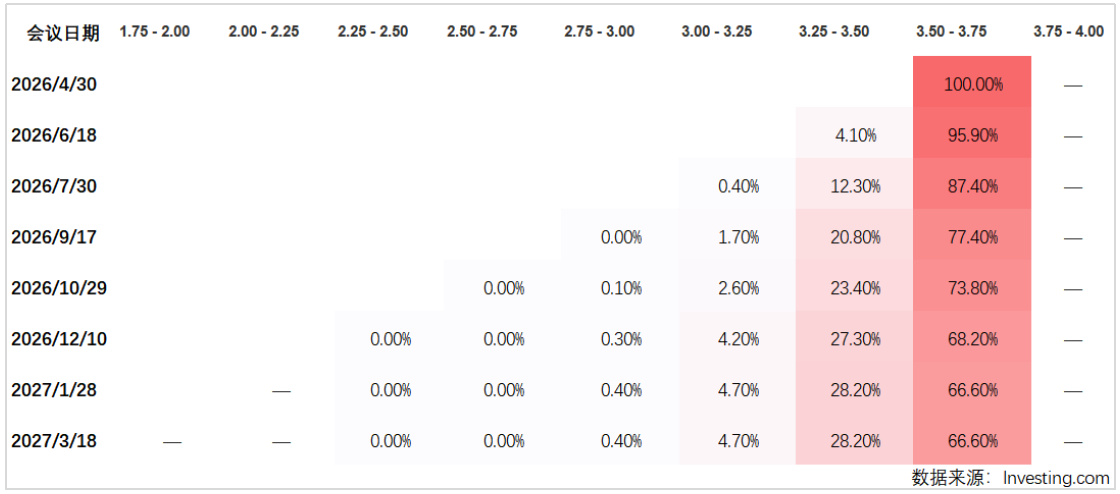Click the 2026/10/29 meeting date label
Viewport: 1120px width, 494px height.
coord(59,288)
